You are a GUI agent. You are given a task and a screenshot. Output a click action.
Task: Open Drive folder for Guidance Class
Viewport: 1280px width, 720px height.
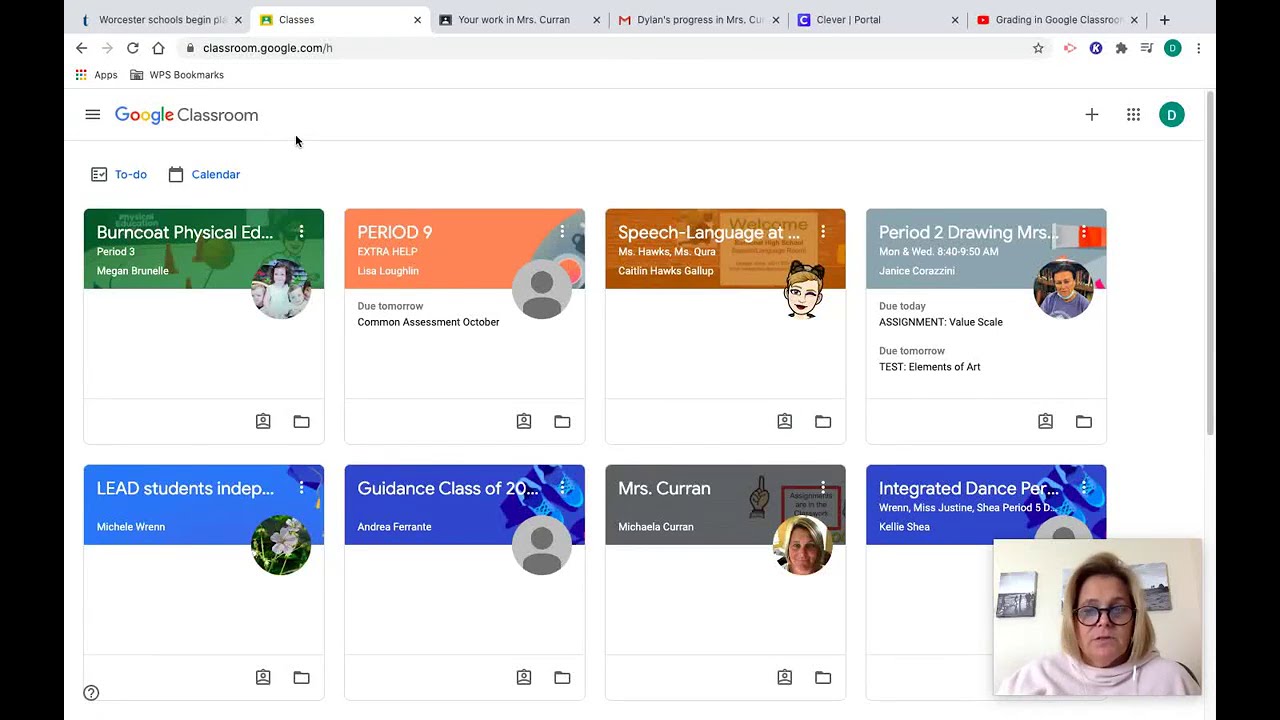point(562,678)
